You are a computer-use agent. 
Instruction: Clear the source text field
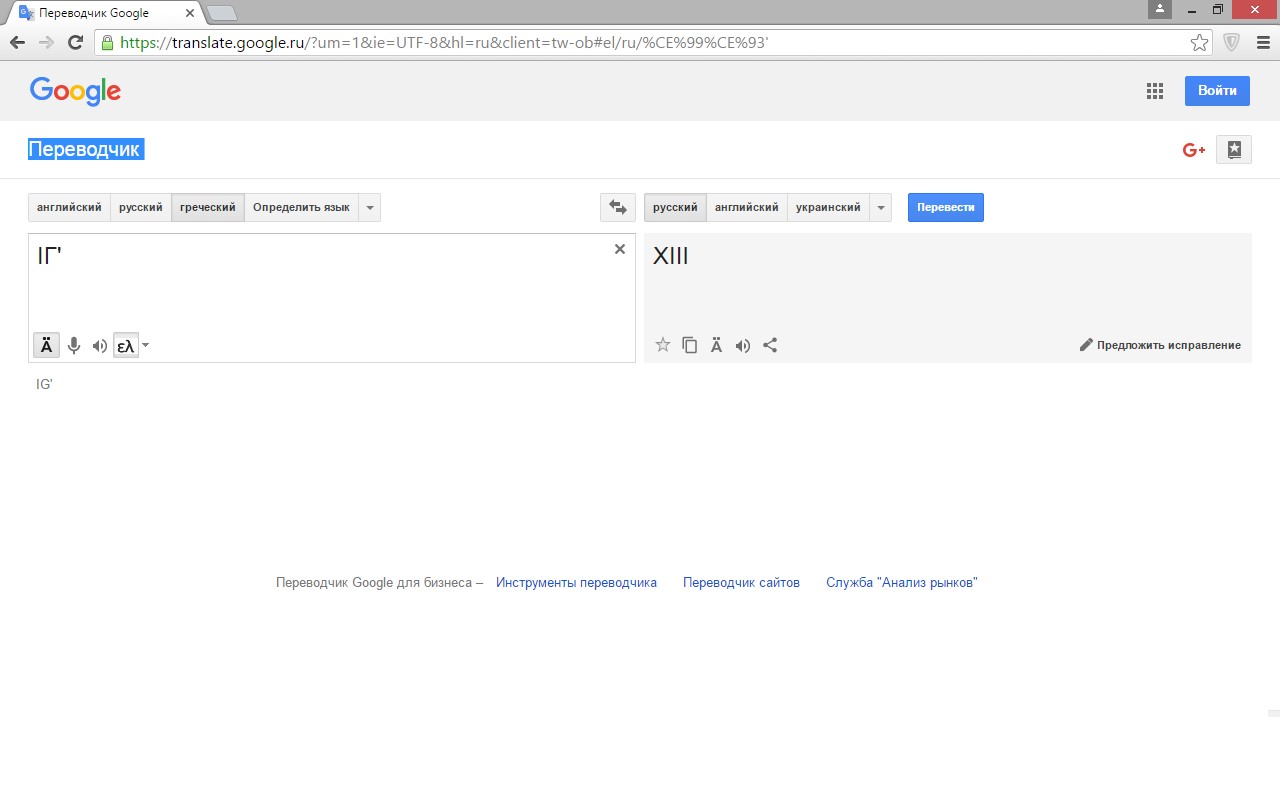click(620, 249)
